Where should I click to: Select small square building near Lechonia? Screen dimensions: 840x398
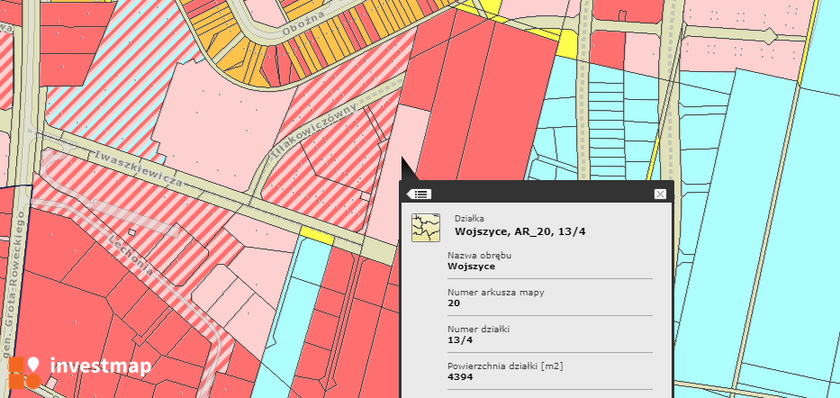coord(132,232)
